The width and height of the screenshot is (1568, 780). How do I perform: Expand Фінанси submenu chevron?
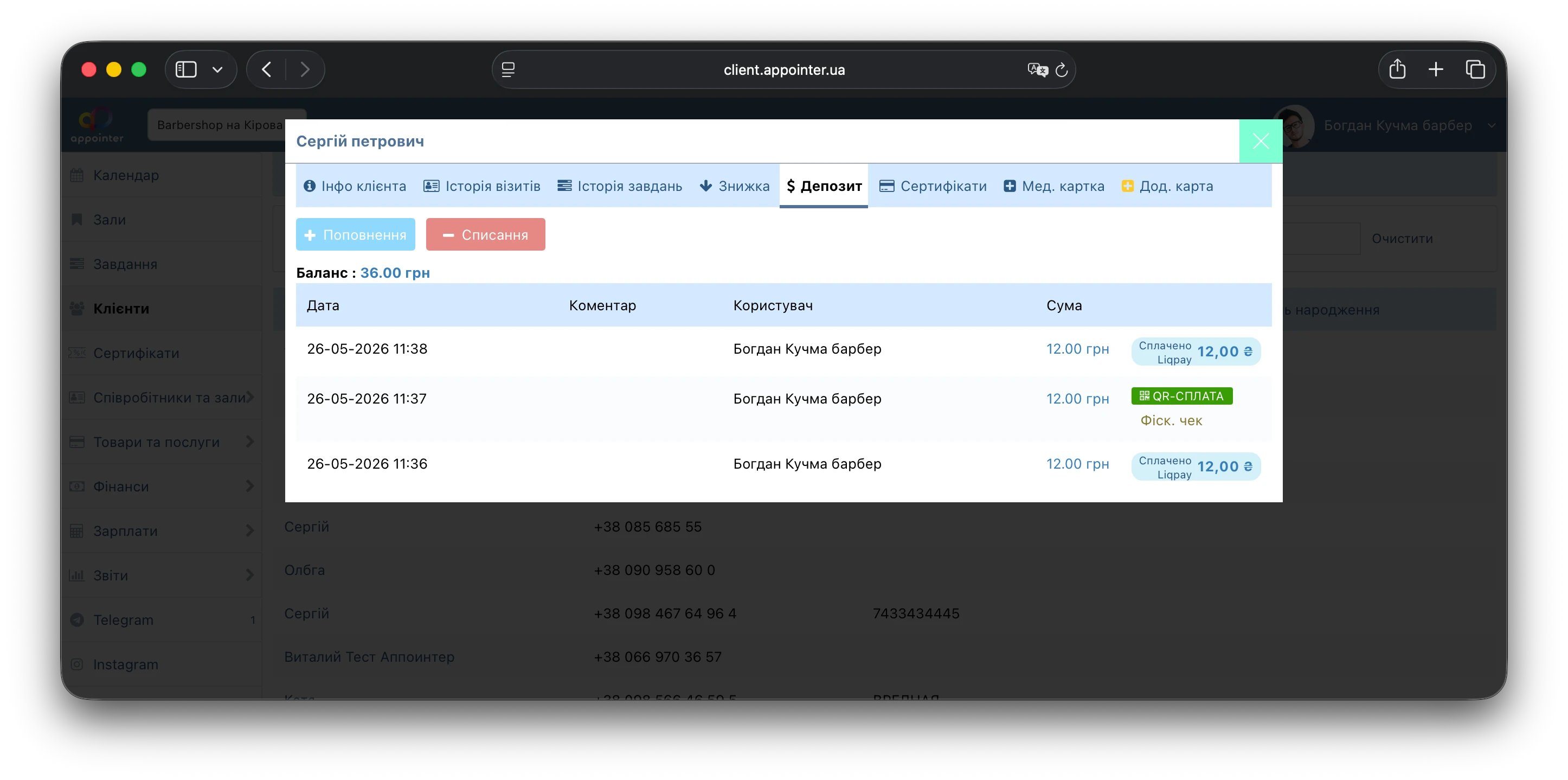pos(249,486)
